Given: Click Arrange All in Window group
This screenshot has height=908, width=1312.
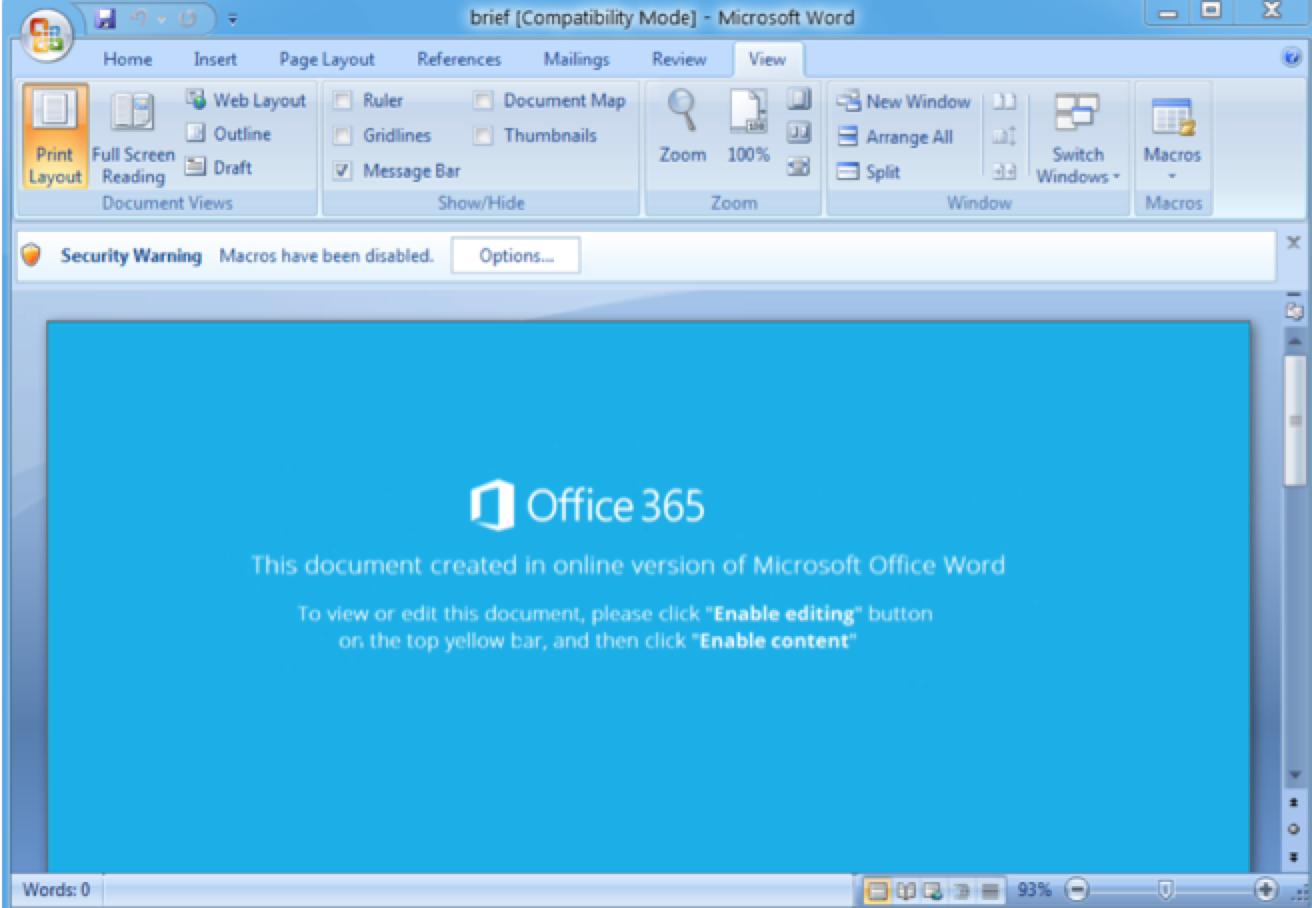Looking at the screenshot, I should 895,137.
